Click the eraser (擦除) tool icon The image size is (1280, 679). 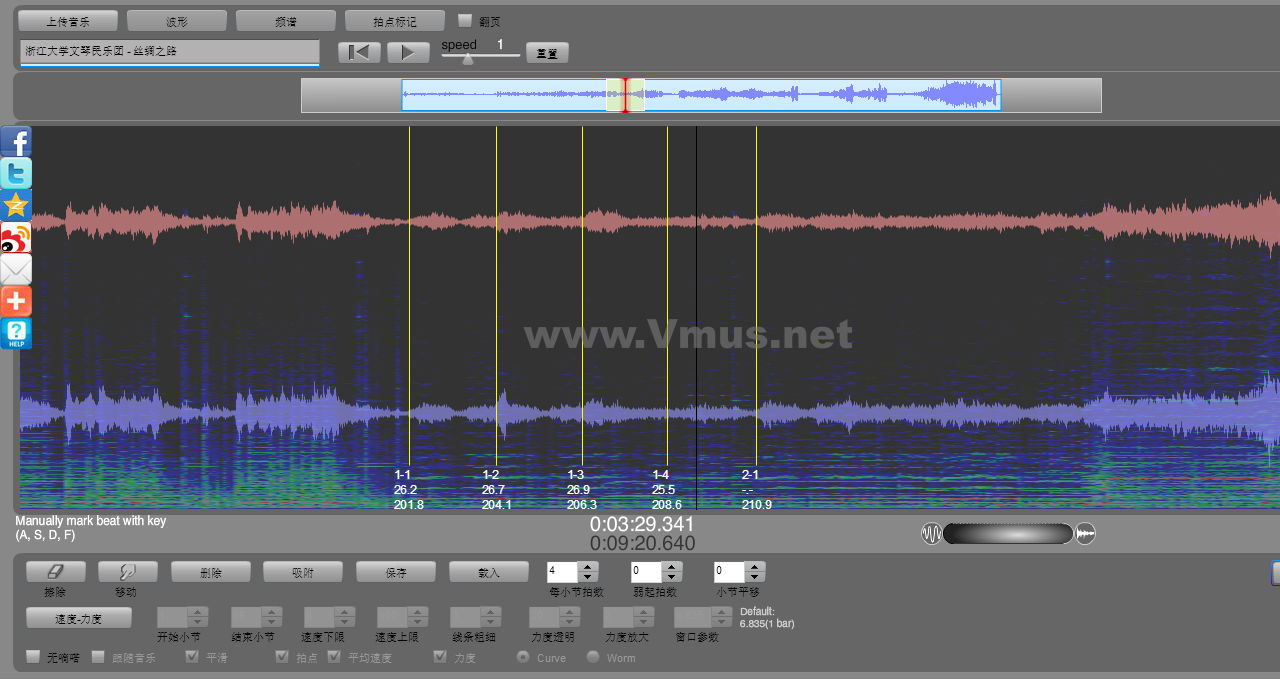click(x=55, y=572)
